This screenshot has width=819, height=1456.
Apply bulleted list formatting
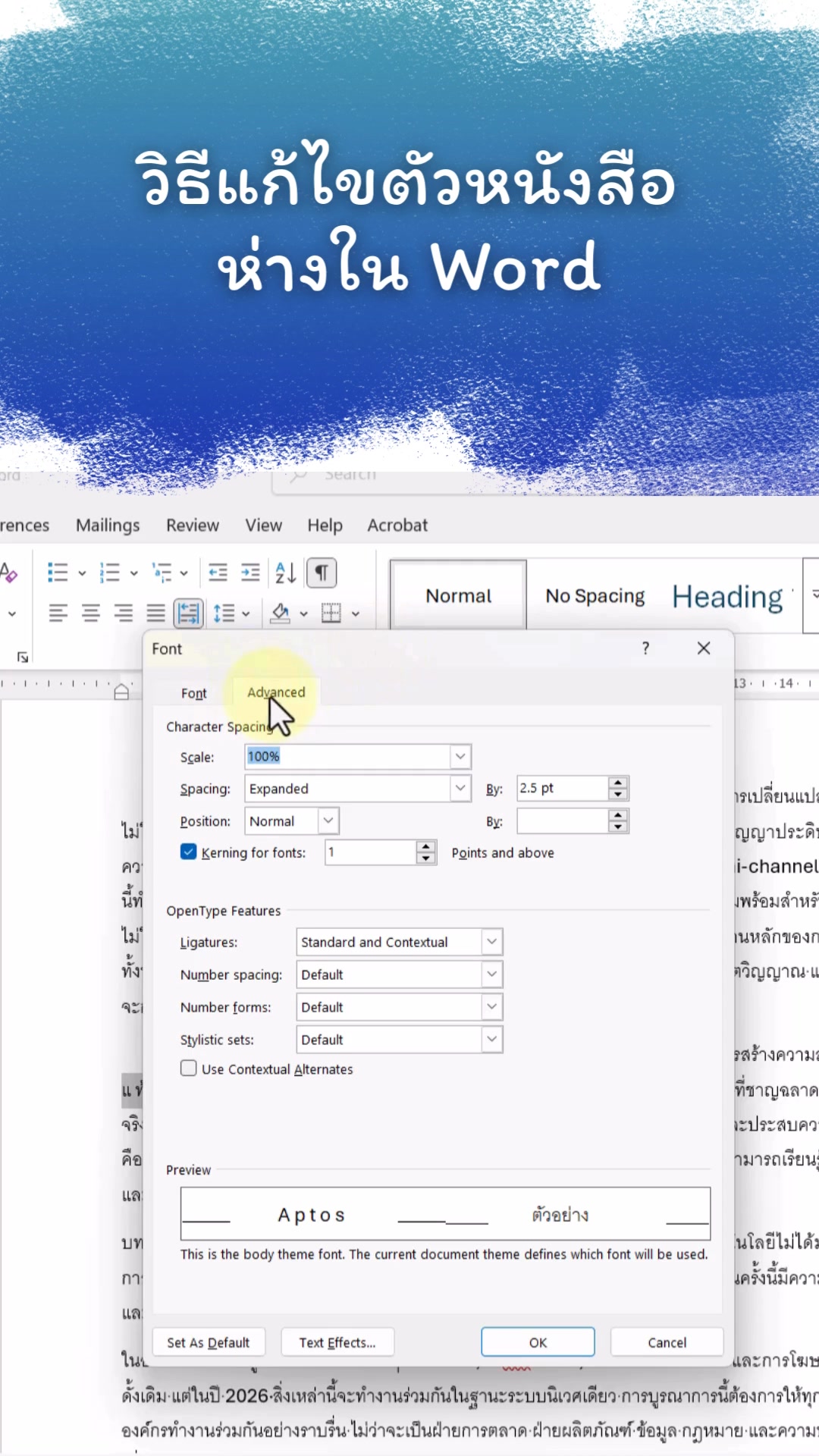(58, 573)
